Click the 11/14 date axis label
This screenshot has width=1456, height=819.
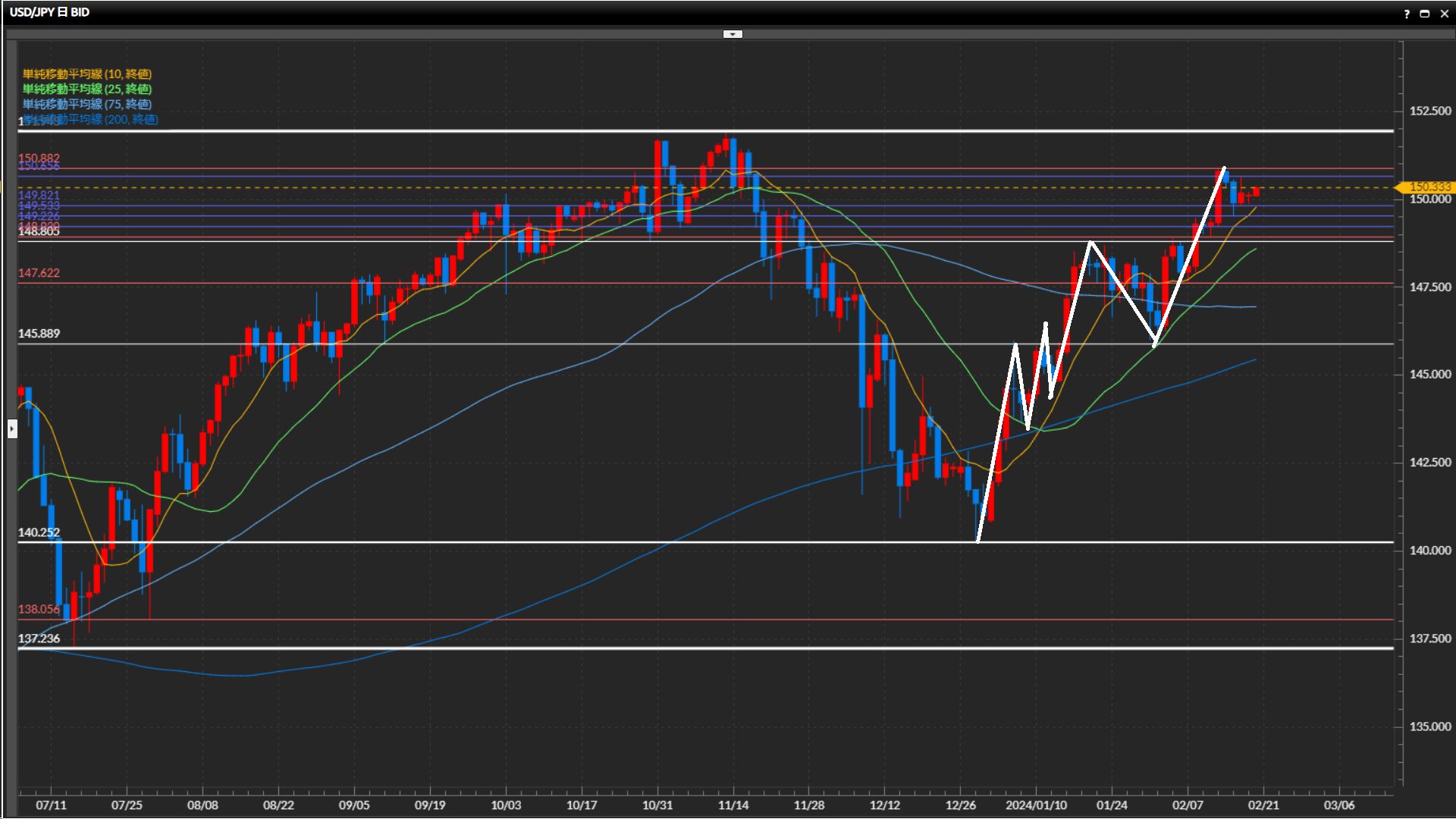click(733, 805)
